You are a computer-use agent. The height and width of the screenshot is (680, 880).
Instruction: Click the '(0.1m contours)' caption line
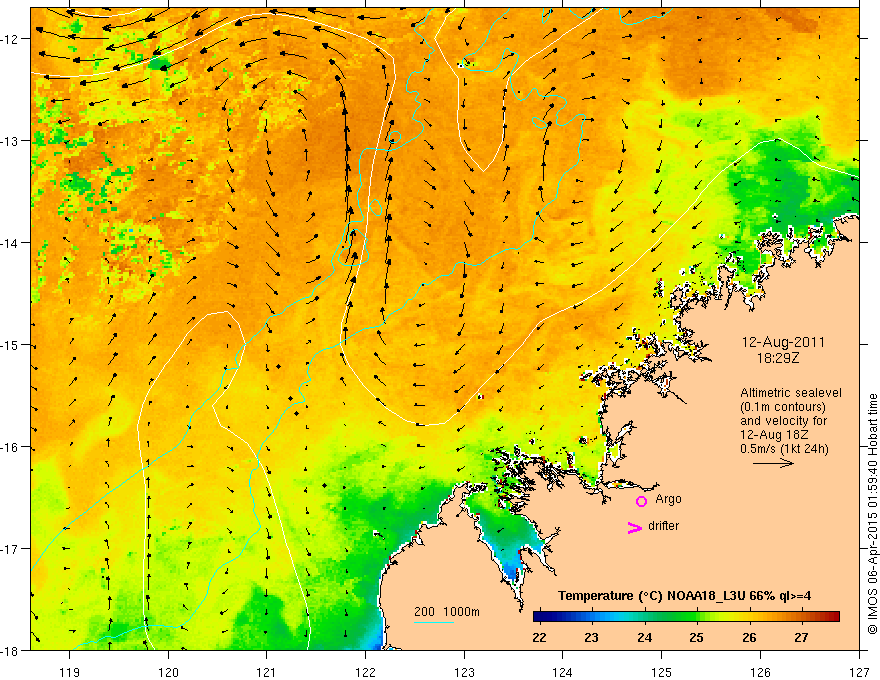coord(783,407)
